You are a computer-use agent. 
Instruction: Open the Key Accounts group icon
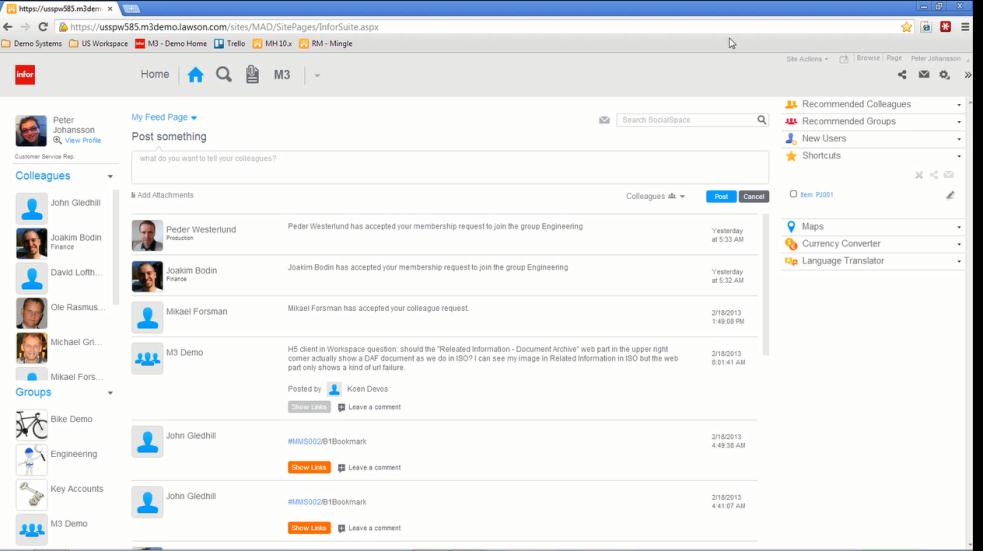click(x=31, y=495)
